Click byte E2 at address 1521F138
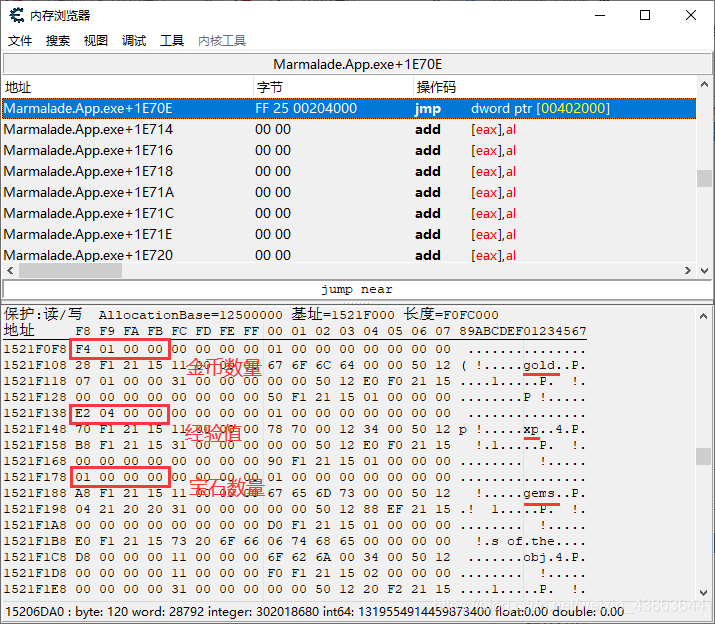 [x=83, y=413]
